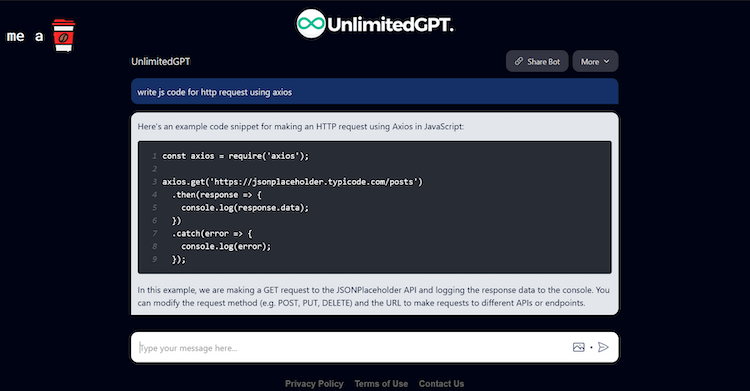Click the UnlimitedGPT header logo text
750x391 pixels.
pos(390,24)
